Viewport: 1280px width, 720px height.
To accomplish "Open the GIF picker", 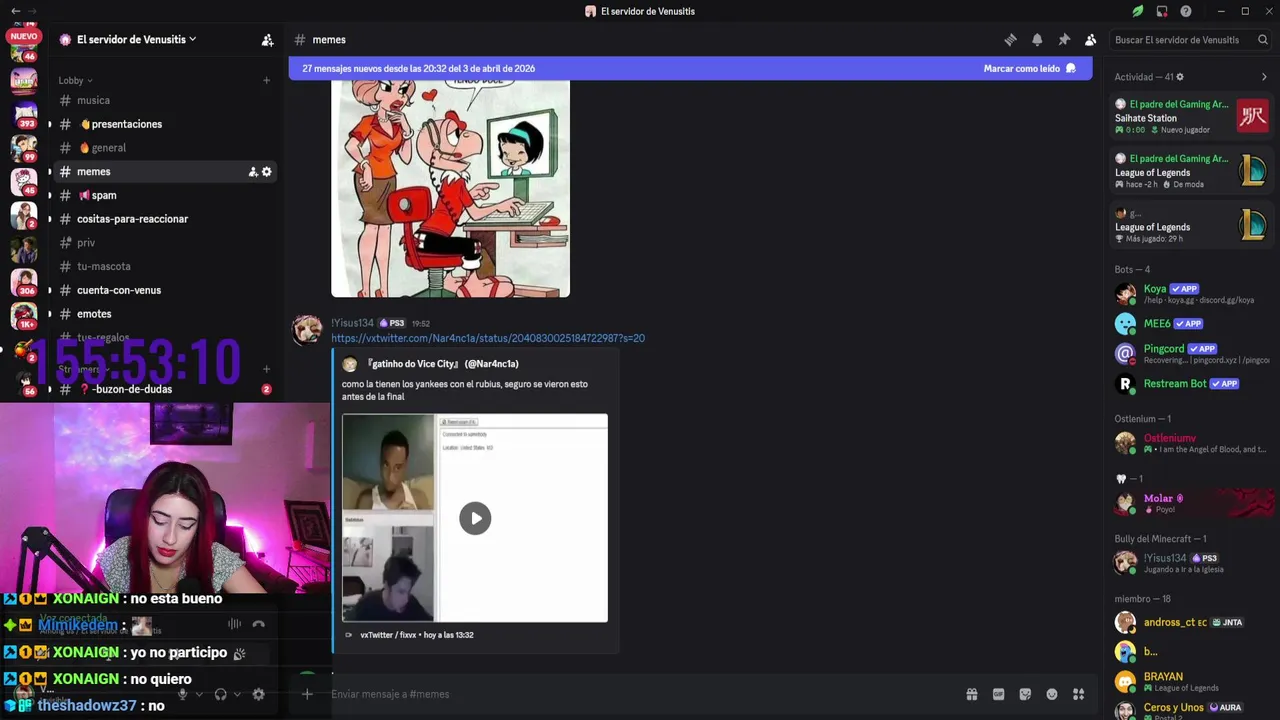I will (x=998, y=694).
